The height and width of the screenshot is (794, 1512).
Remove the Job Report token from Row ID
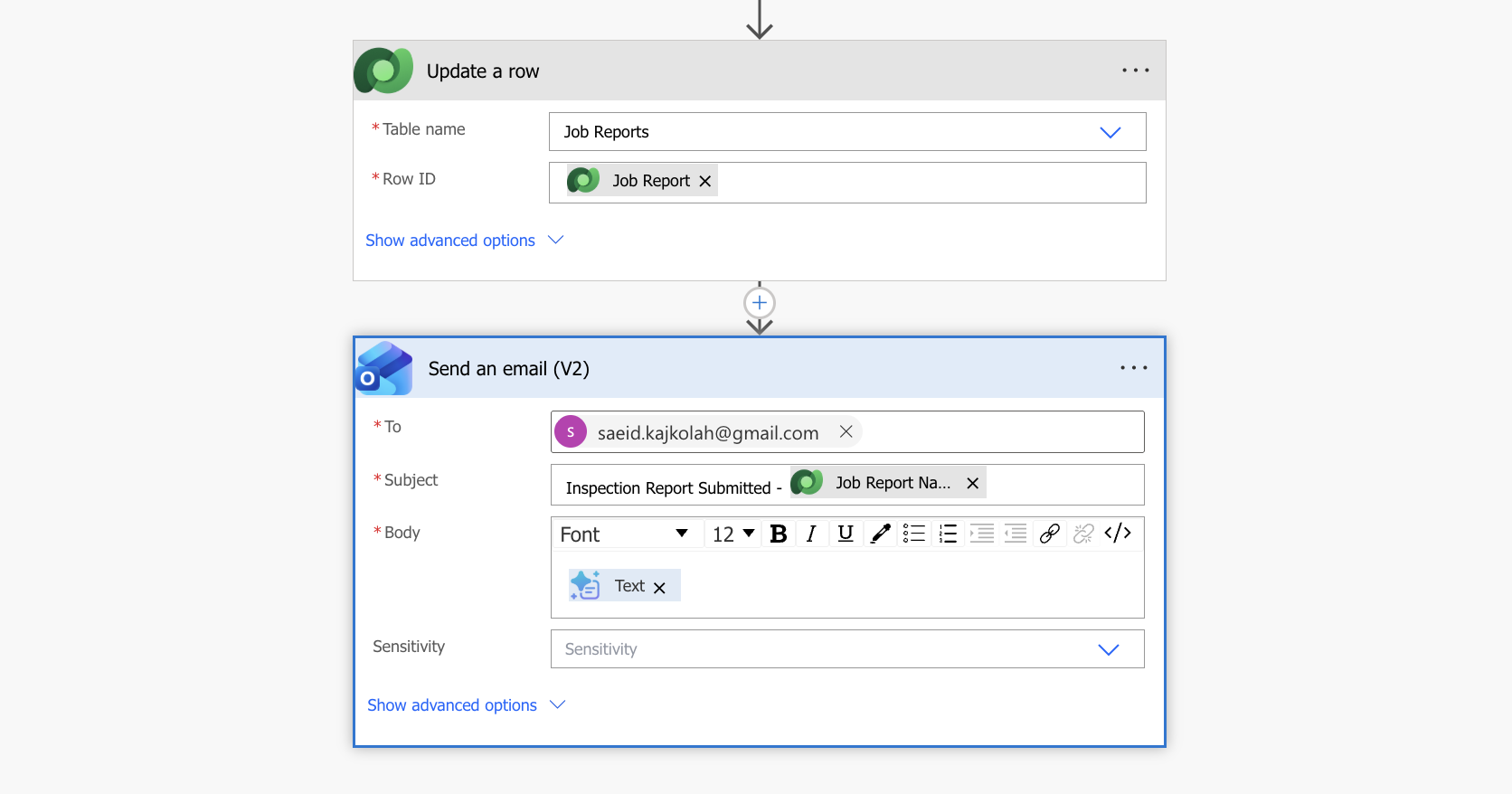coord(705,181)
